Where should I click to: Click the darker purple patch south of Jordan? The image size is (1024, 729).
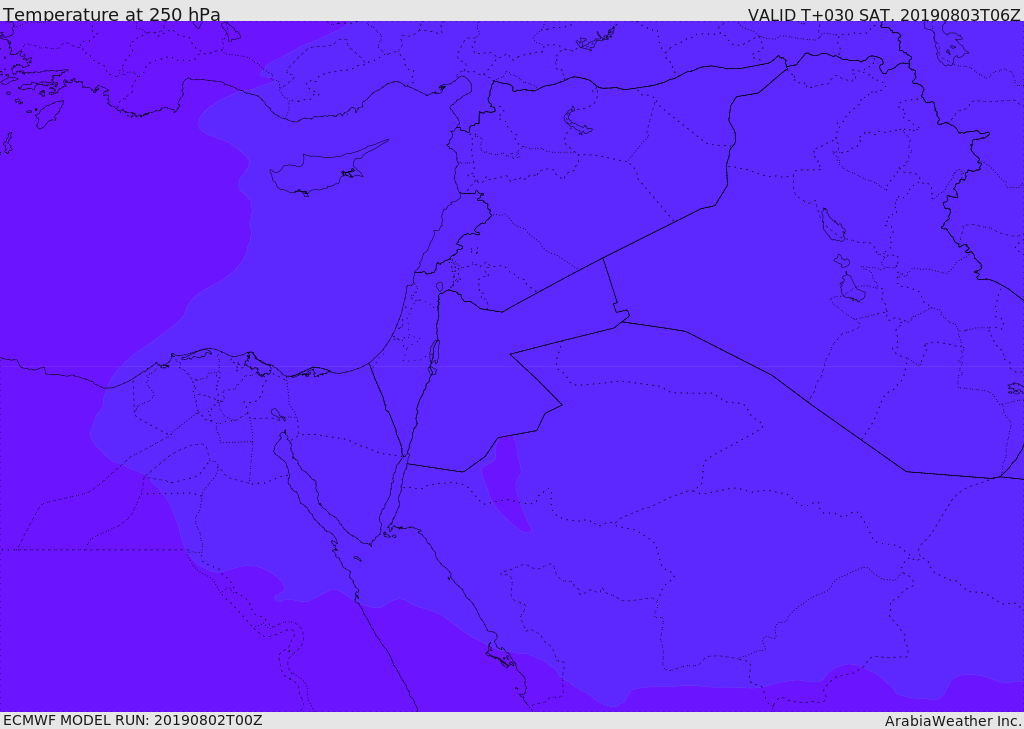(x=507, y=484)
